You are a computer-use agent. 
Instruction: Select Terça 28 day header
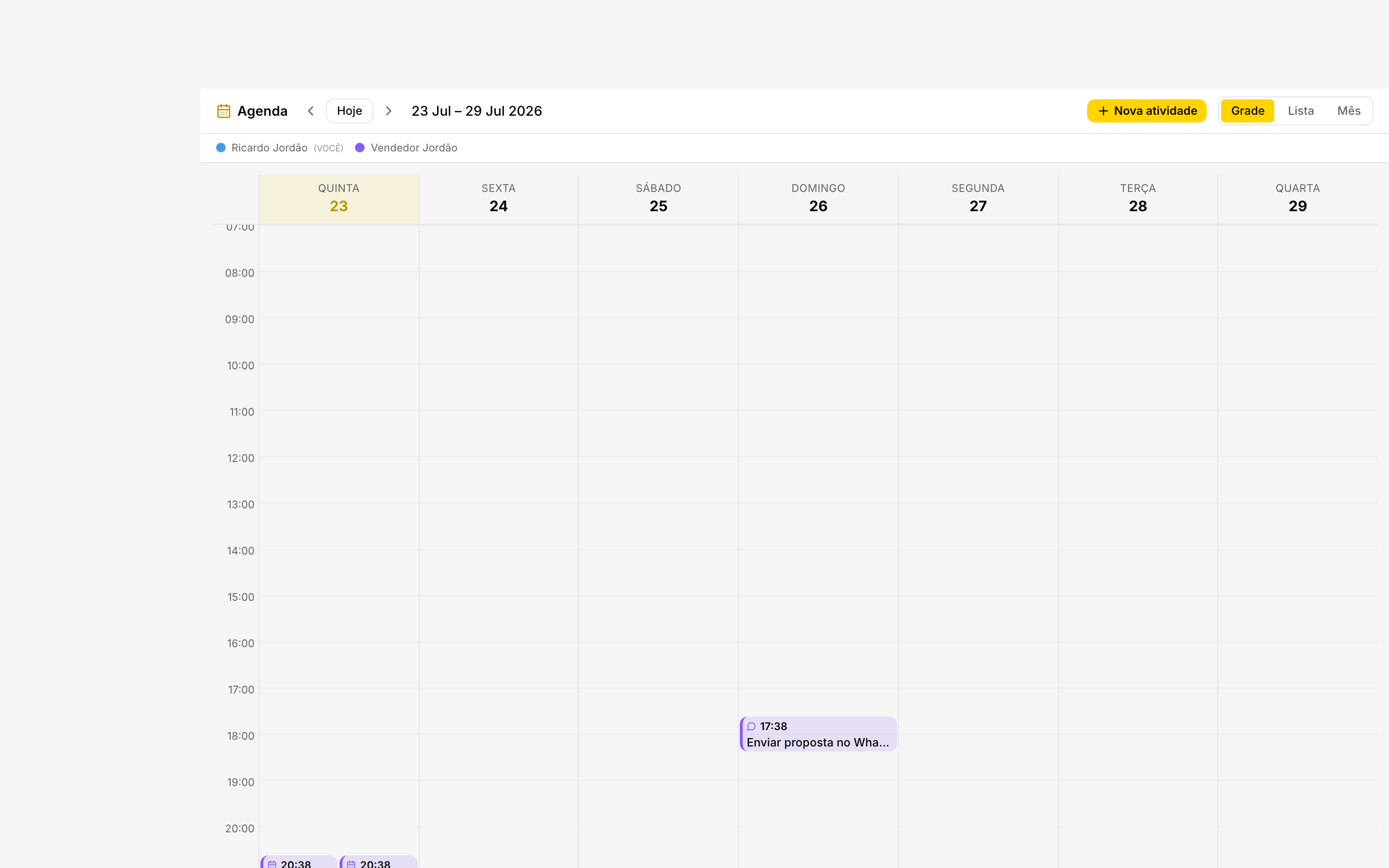click(1138, 199)
